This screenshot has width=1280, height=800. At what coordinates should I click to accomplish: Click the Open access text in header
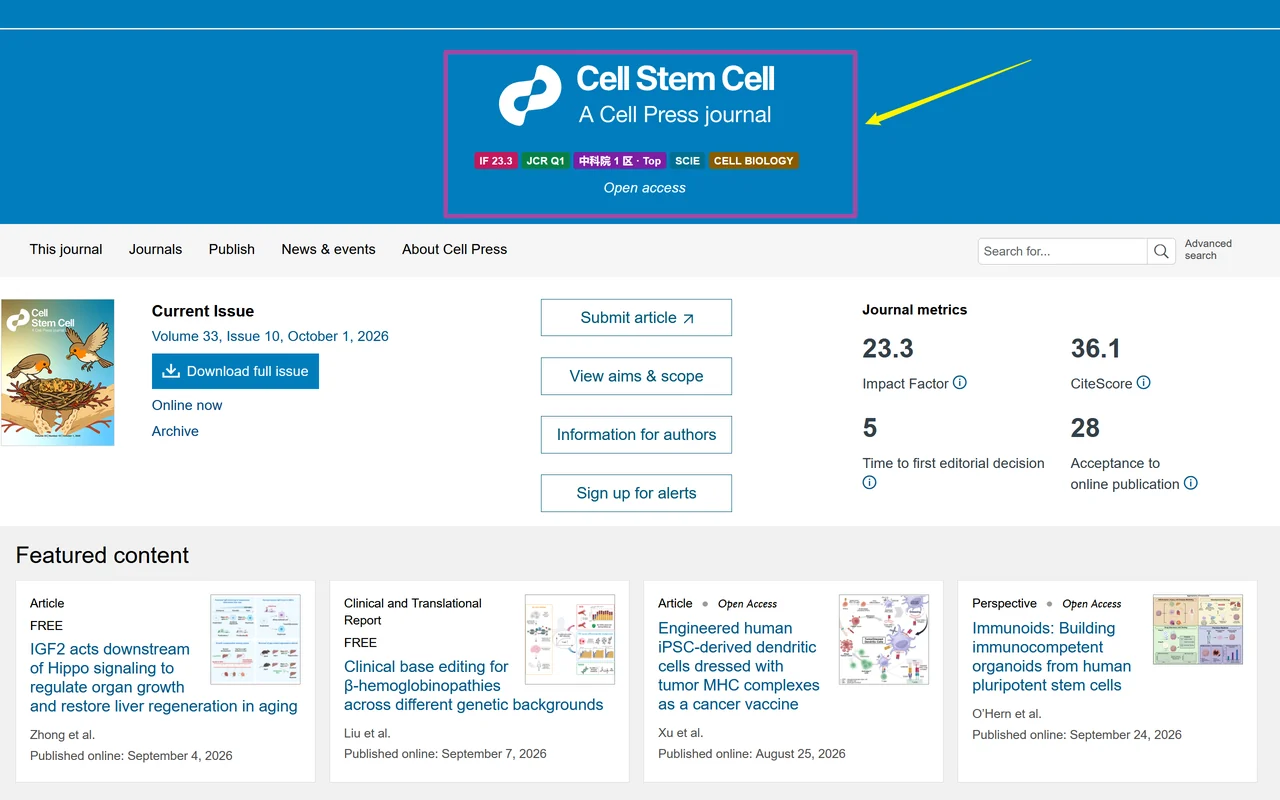(645, 188)
